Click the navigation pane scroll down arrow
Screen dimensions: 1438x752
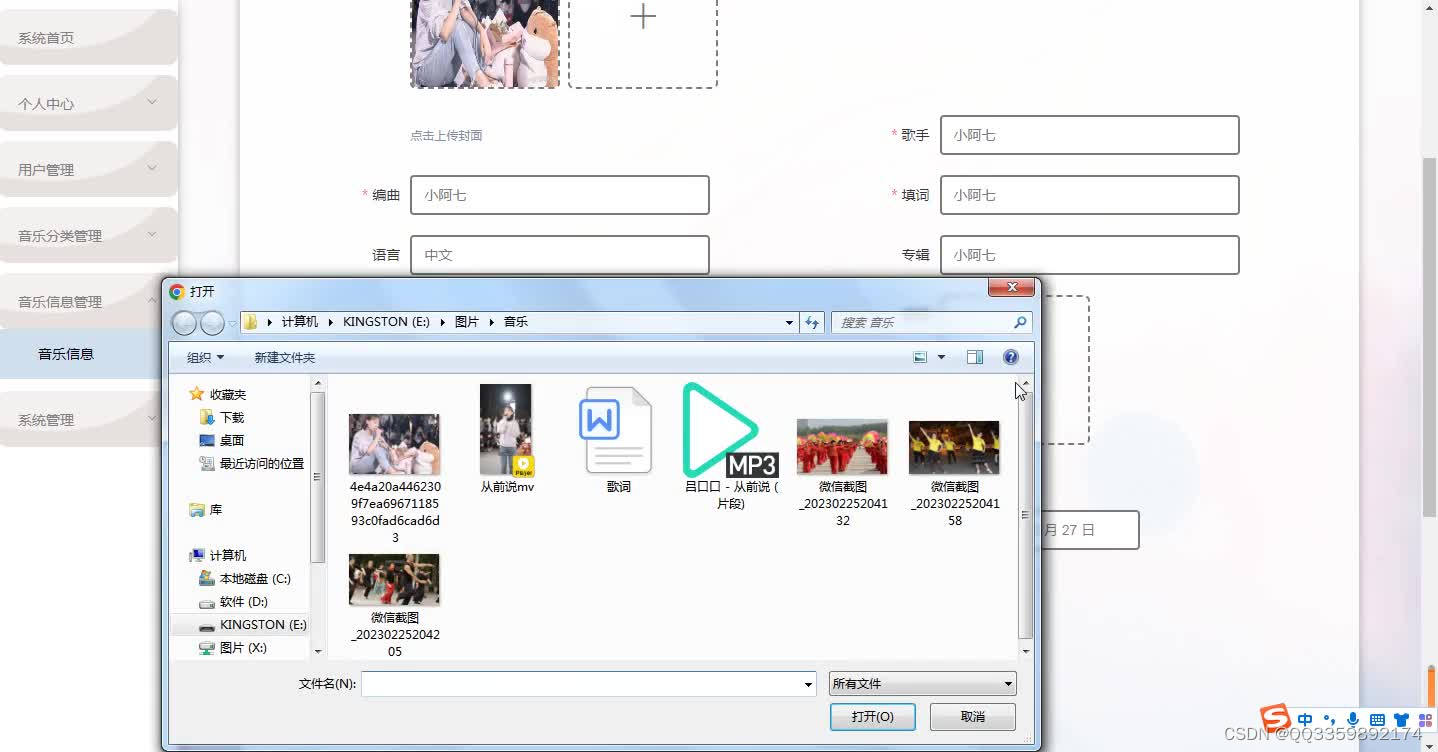(318, 651)
